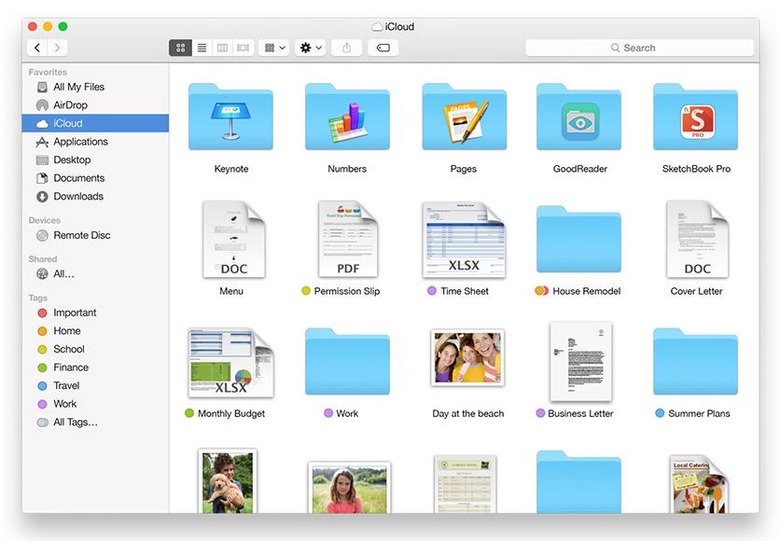Open the unnamed folder in bottom row

click(579, 482)
